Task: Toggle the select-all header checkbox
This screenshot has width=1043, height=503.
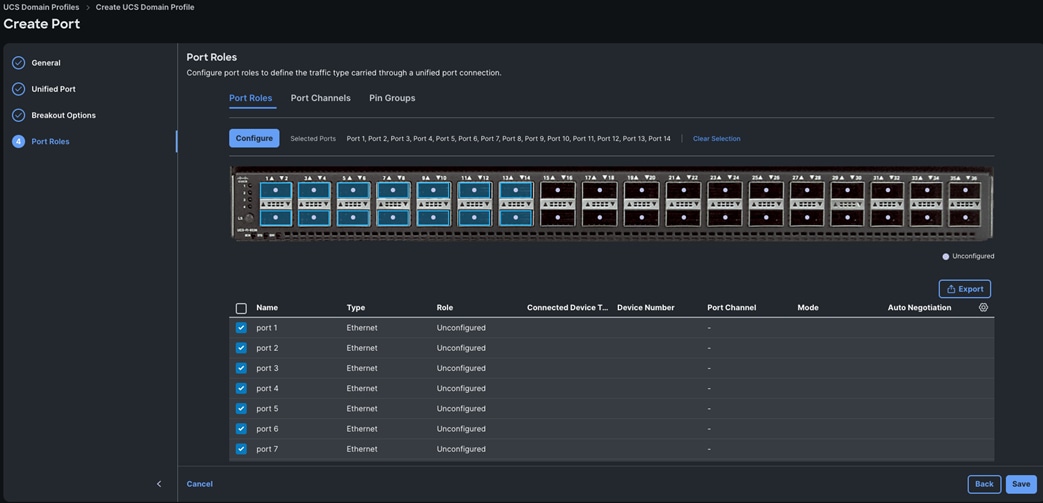Action: [x=241, y=308]
